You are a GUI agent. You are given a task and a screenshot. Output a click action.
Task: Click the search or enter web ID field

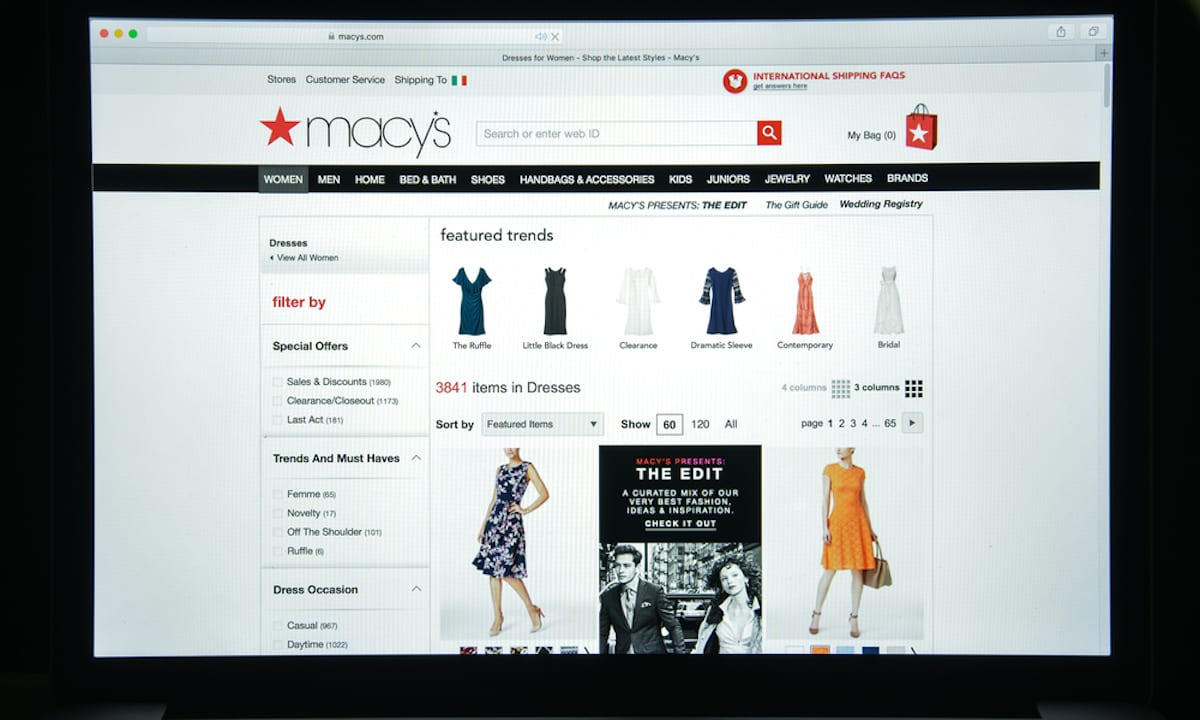point(615,133)
